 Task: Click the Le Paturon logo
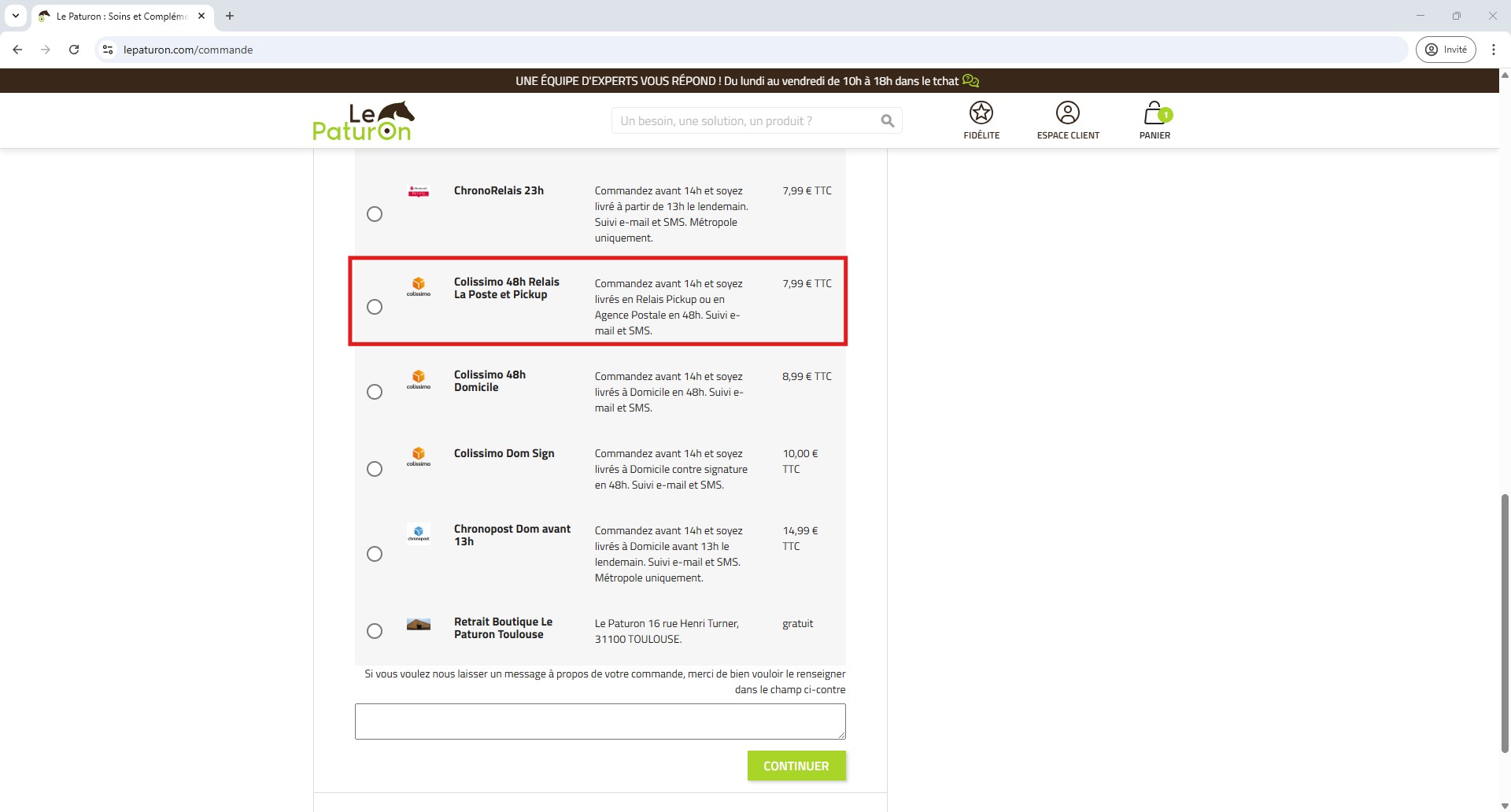363,121
